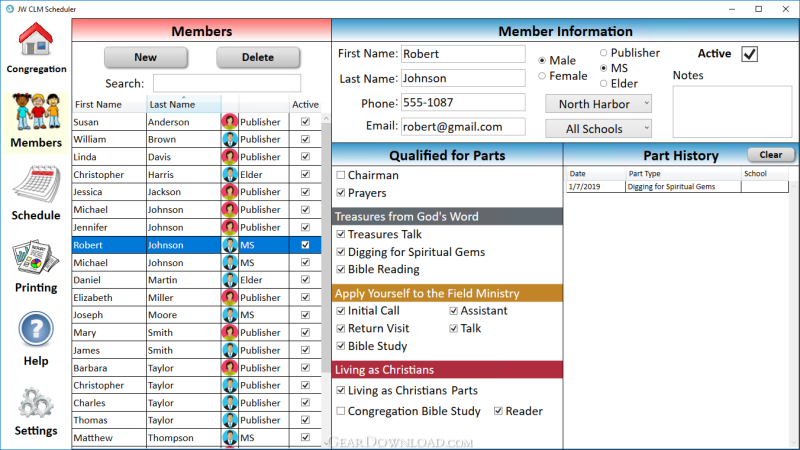Click the avatar icon for Thomas Taylor
Image resolution: width=800 pixels, height=450 pixels.
pyautogui.click(x=230, y=420)
